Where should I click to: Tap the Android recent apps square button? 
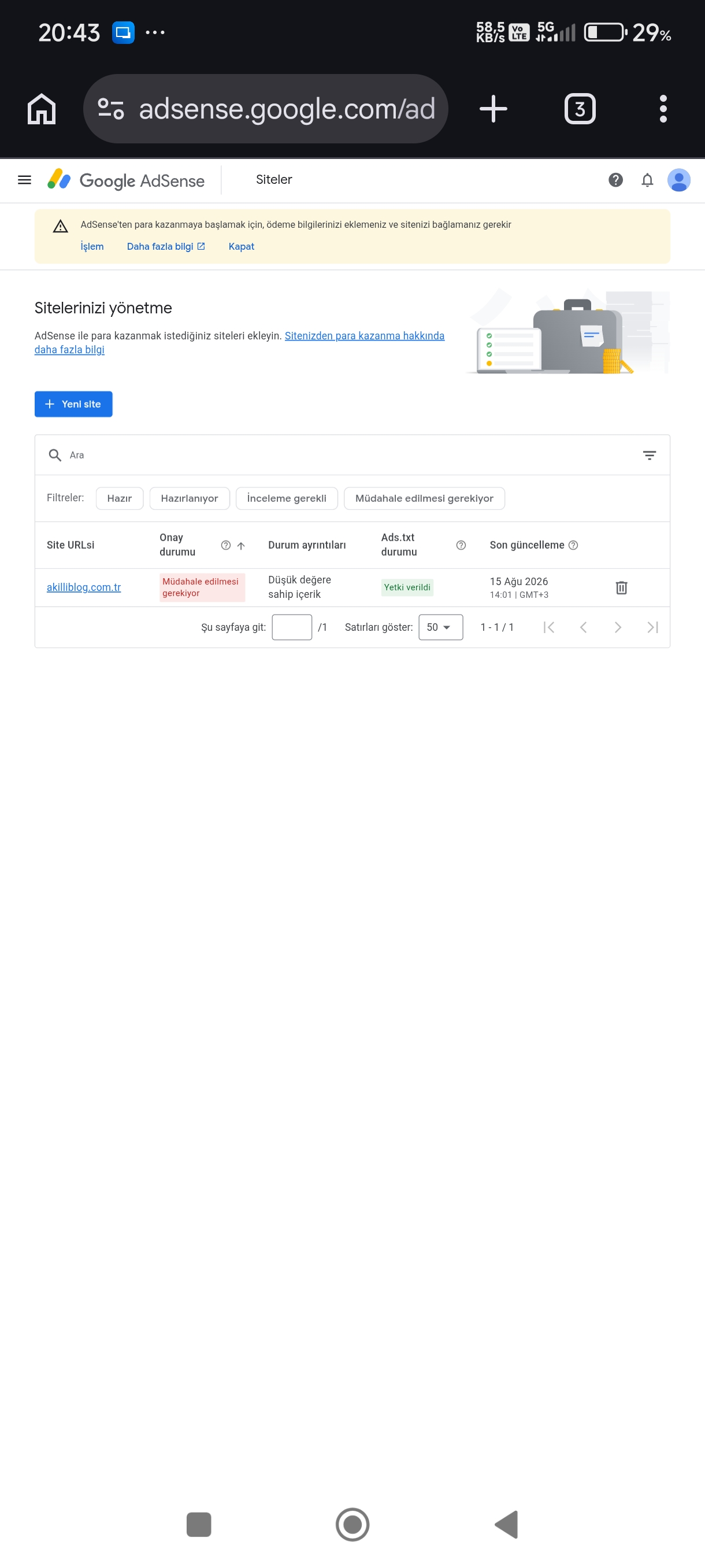pos(199,1524)
